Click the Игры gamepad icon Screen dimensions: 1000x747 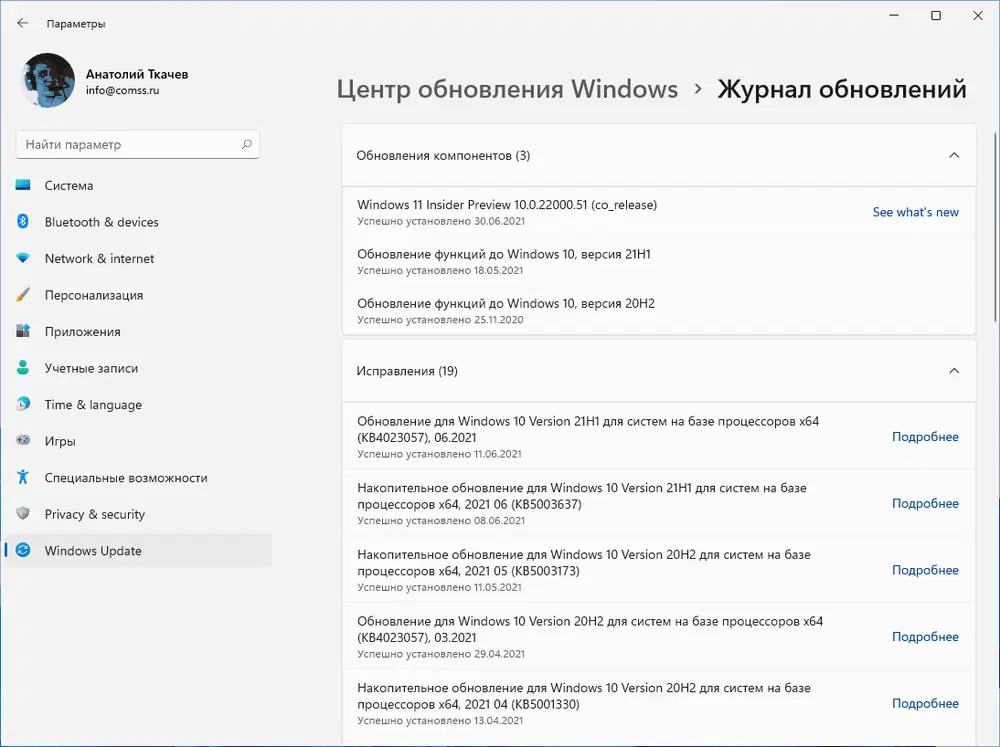23,440
